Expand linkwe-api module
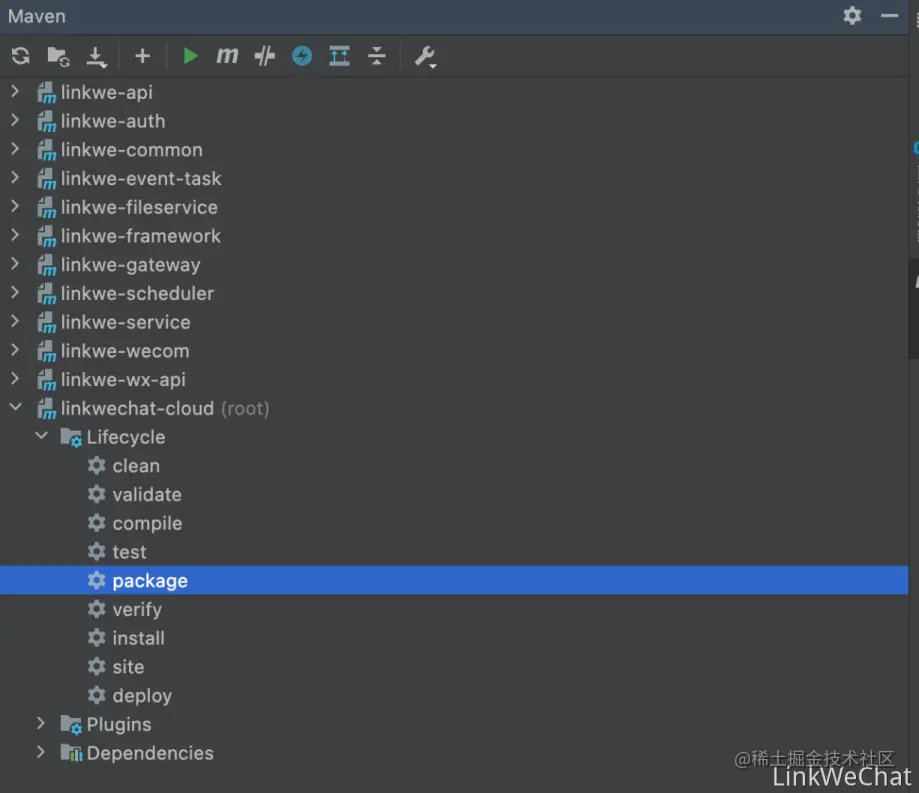The height and width of the screenshot is (793, 919). [x=15, y=91]
